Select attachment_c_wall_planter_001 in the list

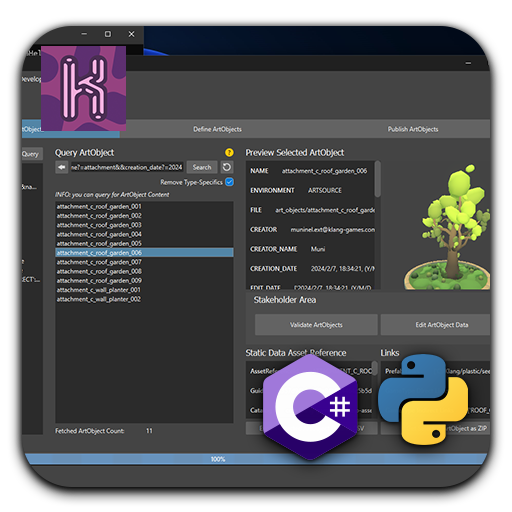click(144, 290)
